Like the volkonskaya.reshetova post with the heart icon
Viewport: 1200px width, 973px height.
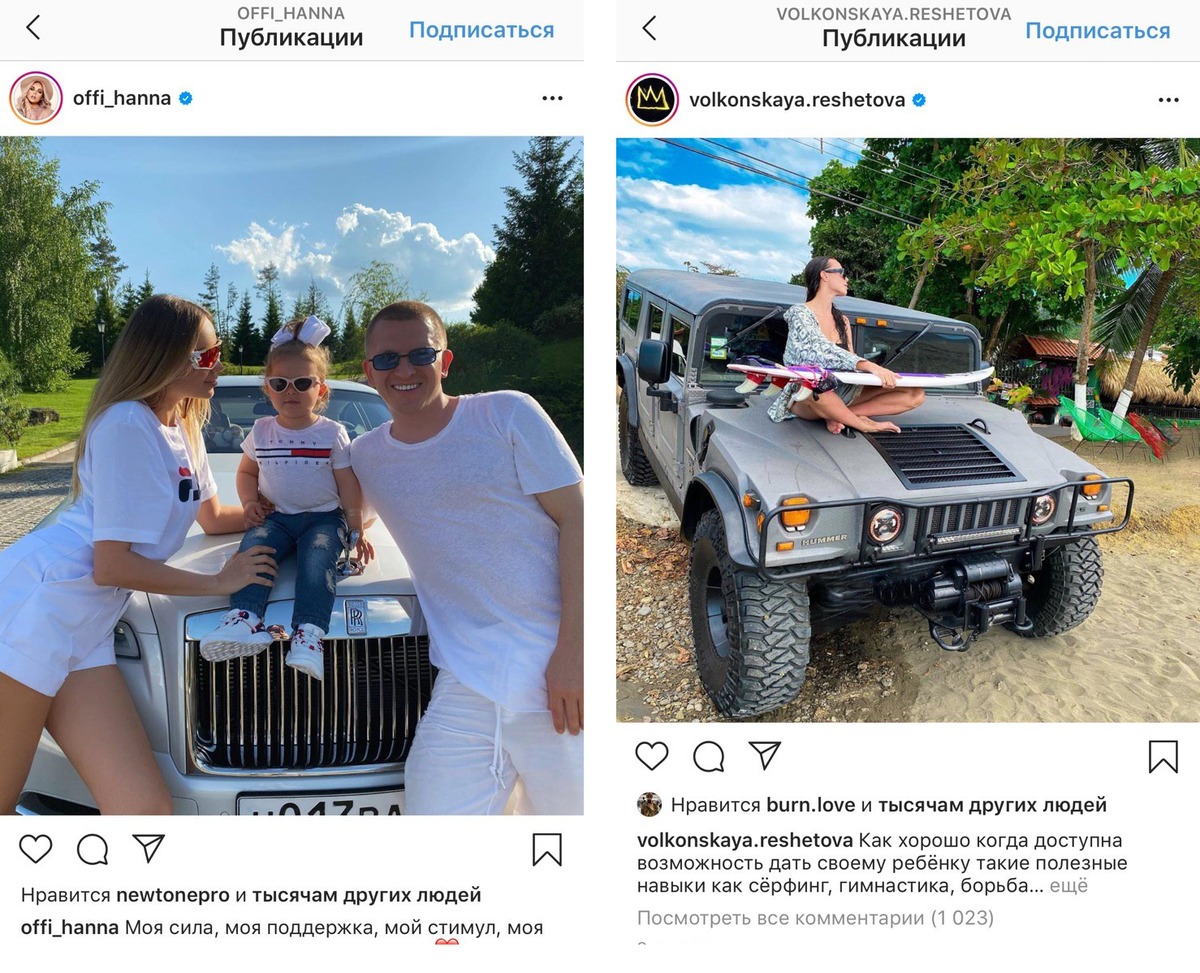tap(652, 756)
